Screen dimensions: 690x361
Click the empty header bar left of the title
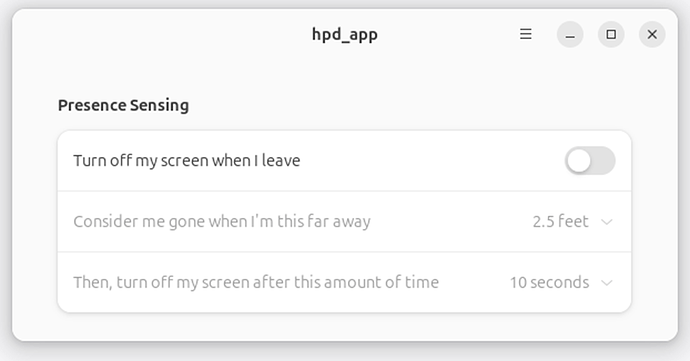[x=163, y=34]
